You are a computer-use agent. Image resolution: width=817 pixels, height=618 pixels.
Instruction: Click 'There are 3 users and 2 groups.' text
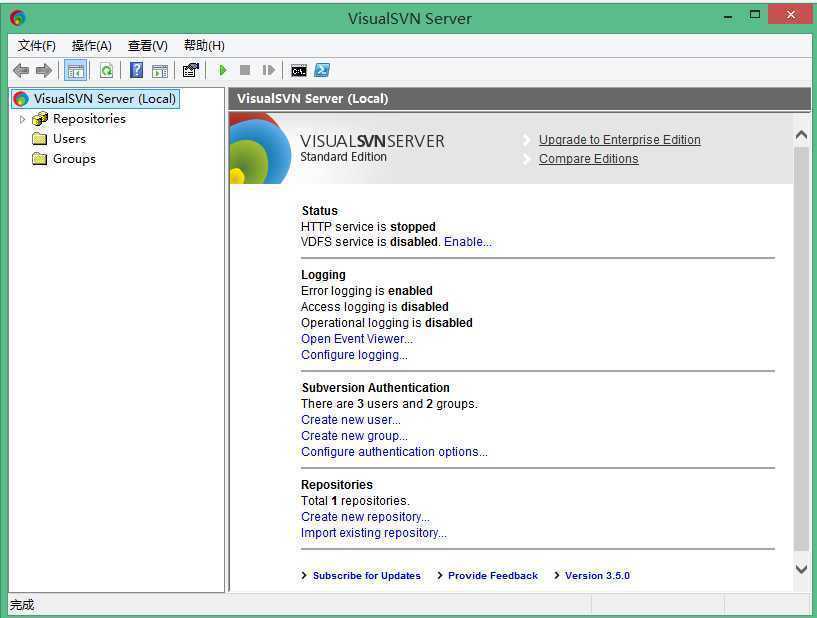(x=389, y=404)
